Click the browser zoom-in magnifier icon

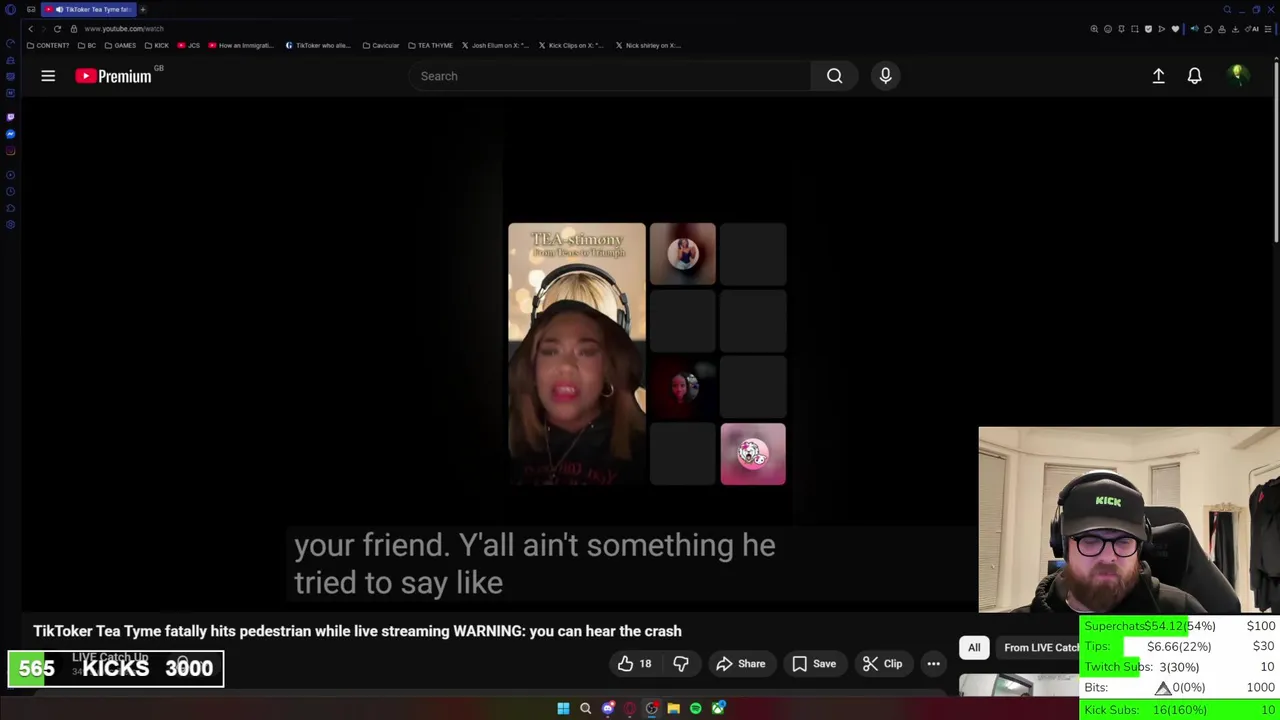1094,29
